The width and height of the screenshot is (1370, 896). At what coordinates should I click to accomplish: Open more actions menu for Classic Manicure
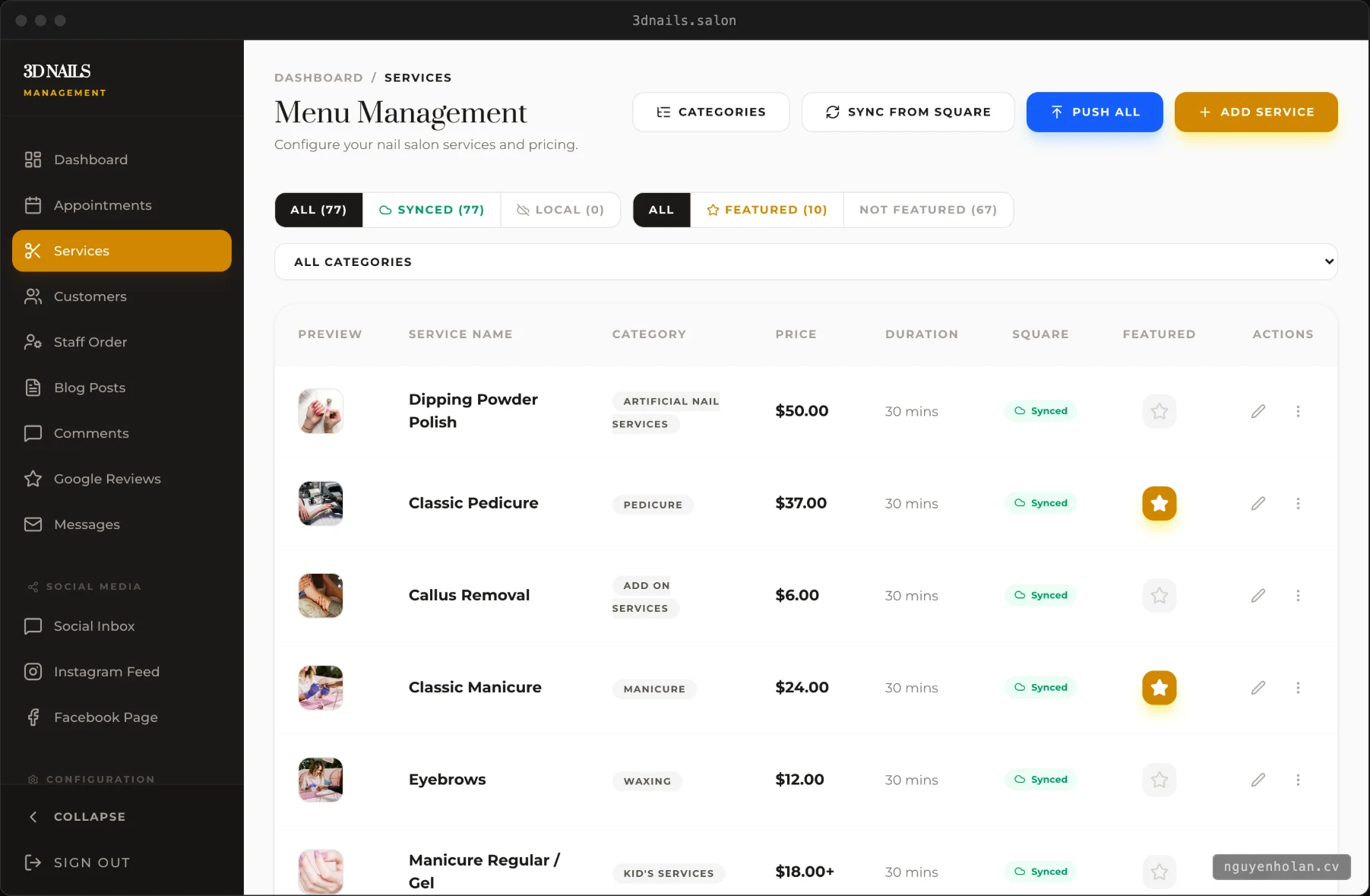[x=1298, y=688]
